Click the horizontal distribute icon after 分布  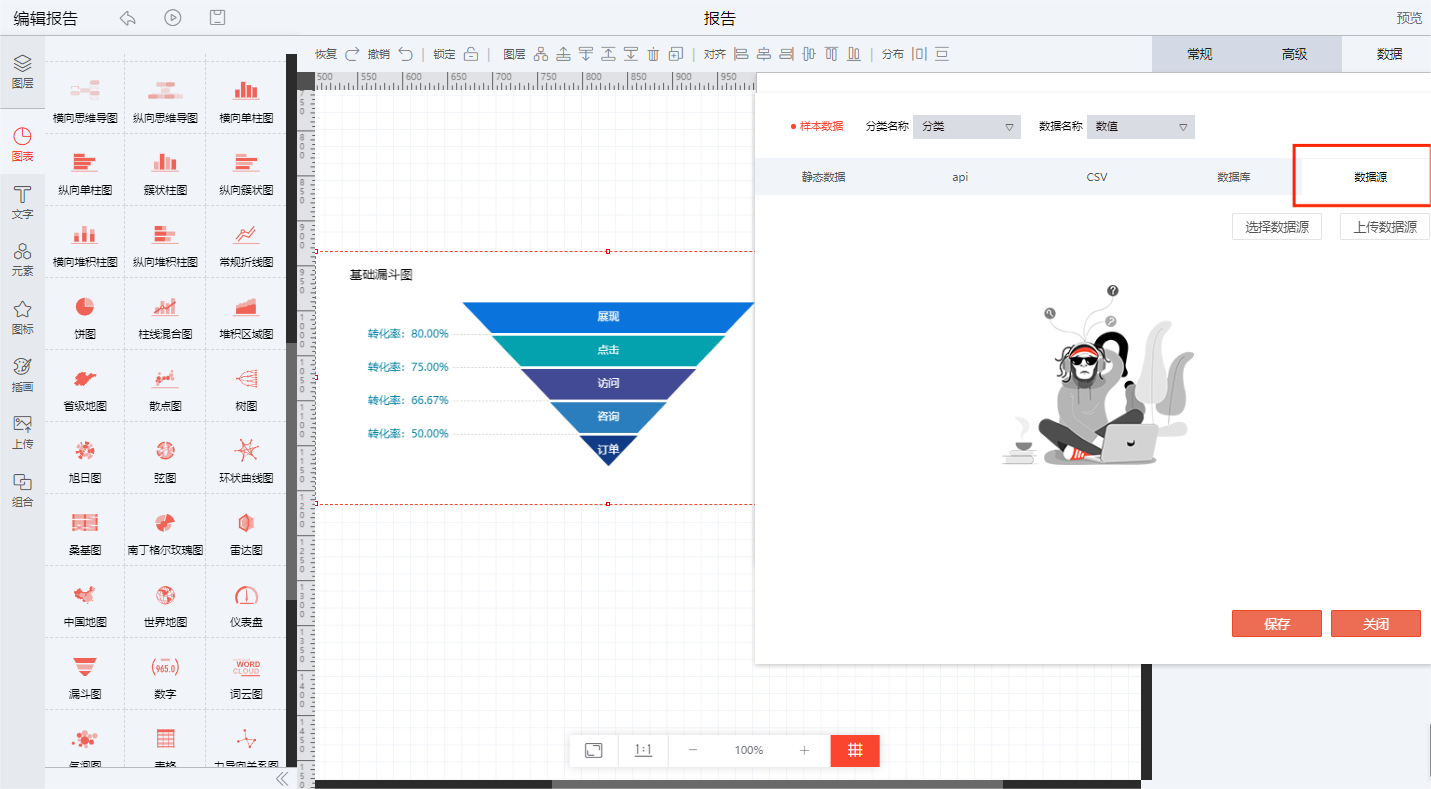click(920, 54)
